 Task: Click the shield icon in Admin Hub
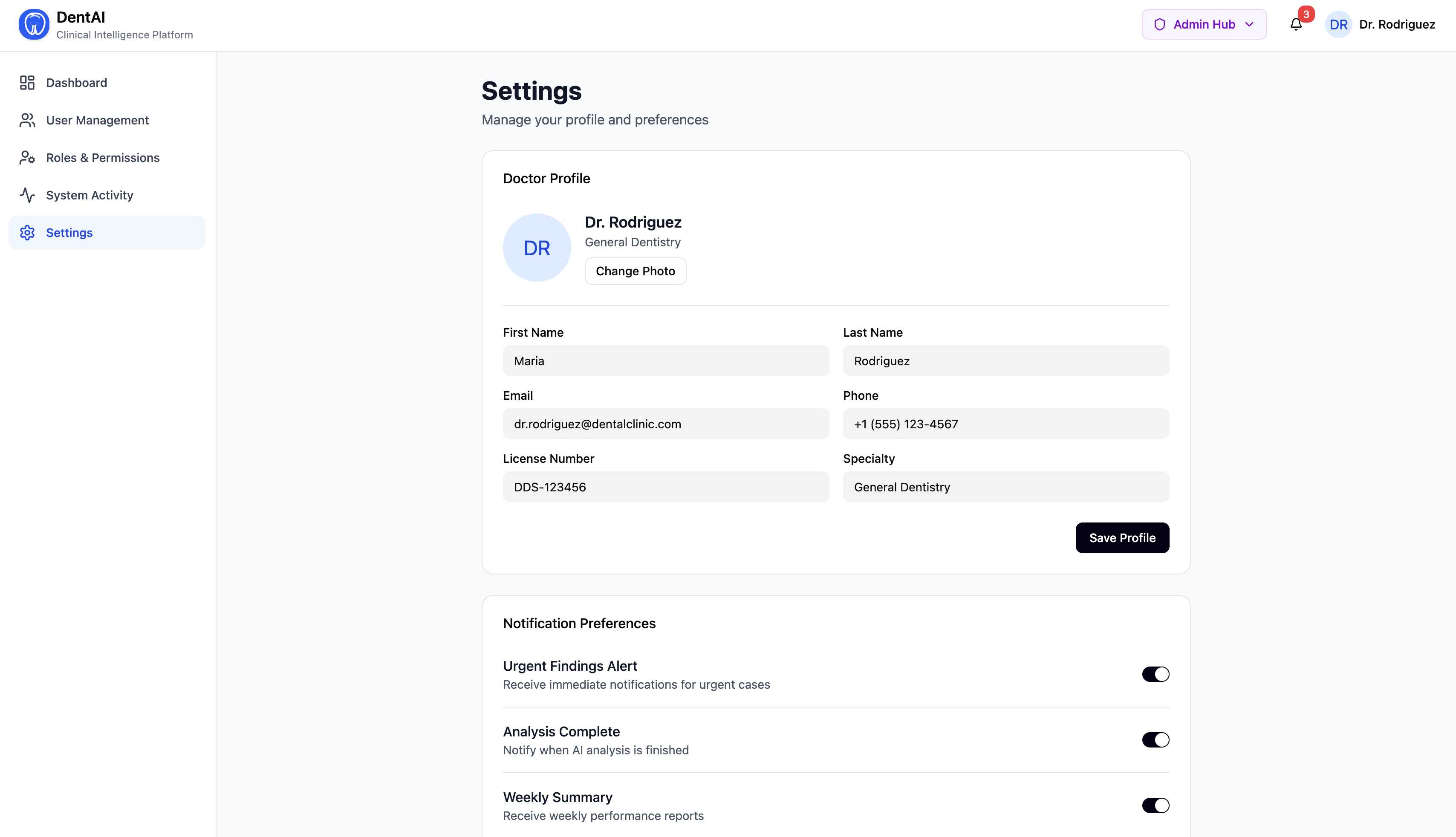[x=1159, y=25]
